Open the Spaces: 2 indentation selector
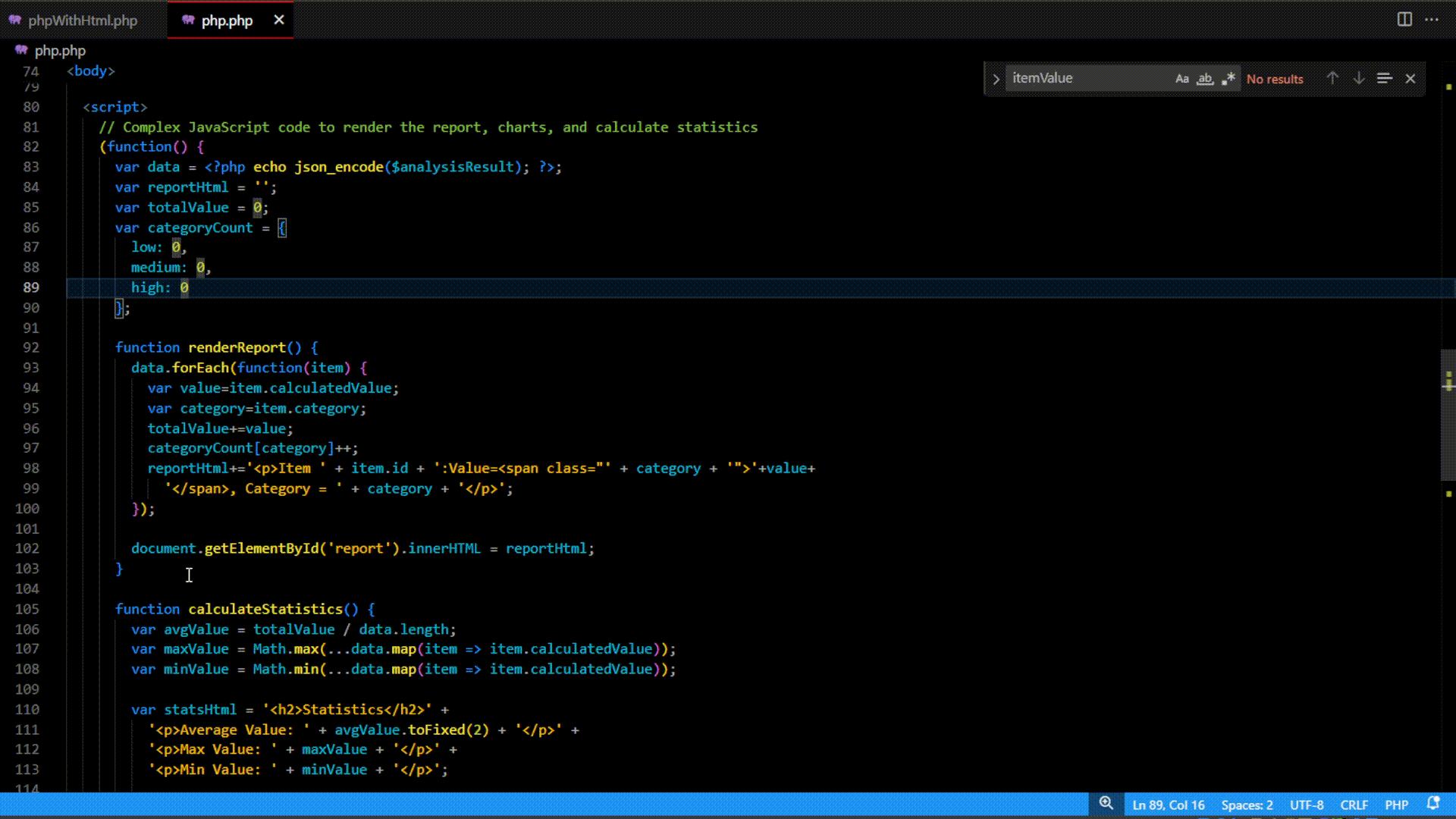Image resolution: width=1456 pixels, height=819 pixels. coord(1247,805)
